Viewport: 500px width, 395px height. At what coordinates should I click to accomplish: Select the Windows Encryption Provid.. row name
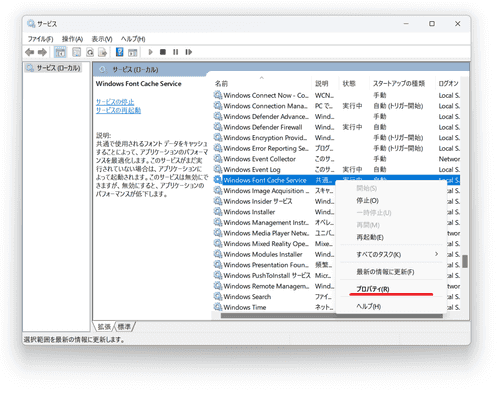(265, 138)
